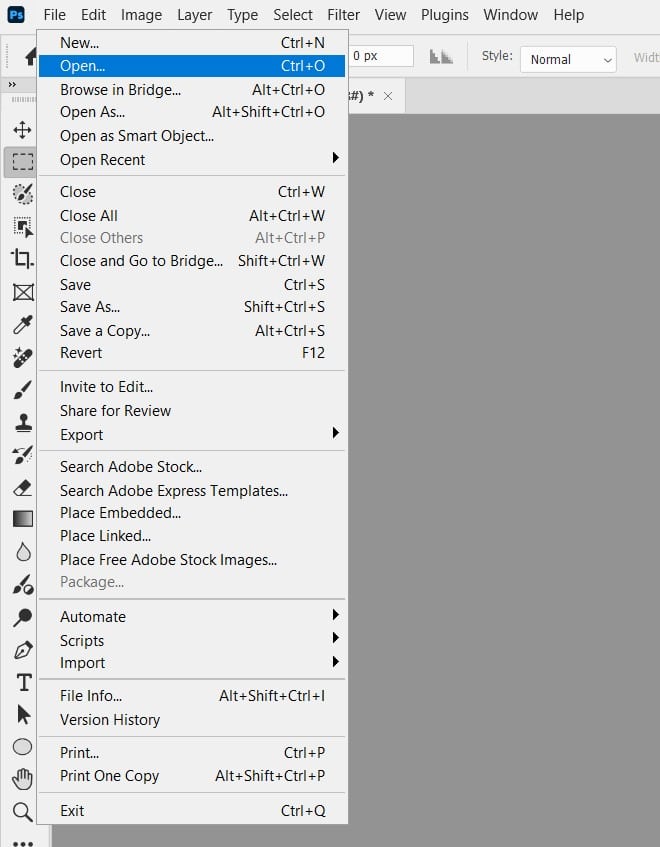This screenshot has width=660, height=847.
Task: Choose Share for Review
Action: pyautogui.click(x=192, y=411)
